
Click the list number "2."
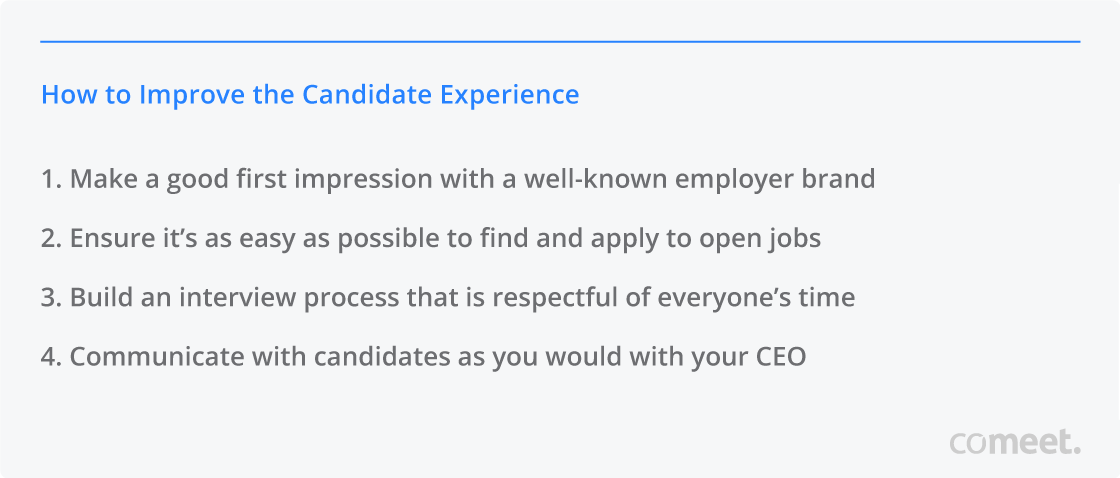(x=51, y=239)
